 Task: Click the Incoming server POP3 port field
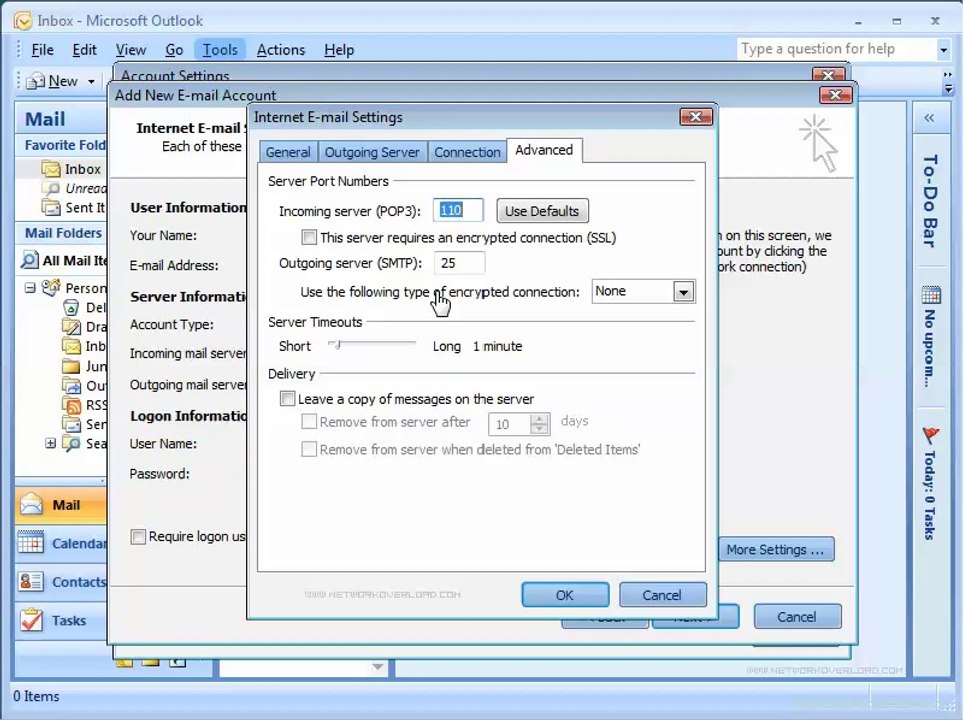tap(458, 211)
